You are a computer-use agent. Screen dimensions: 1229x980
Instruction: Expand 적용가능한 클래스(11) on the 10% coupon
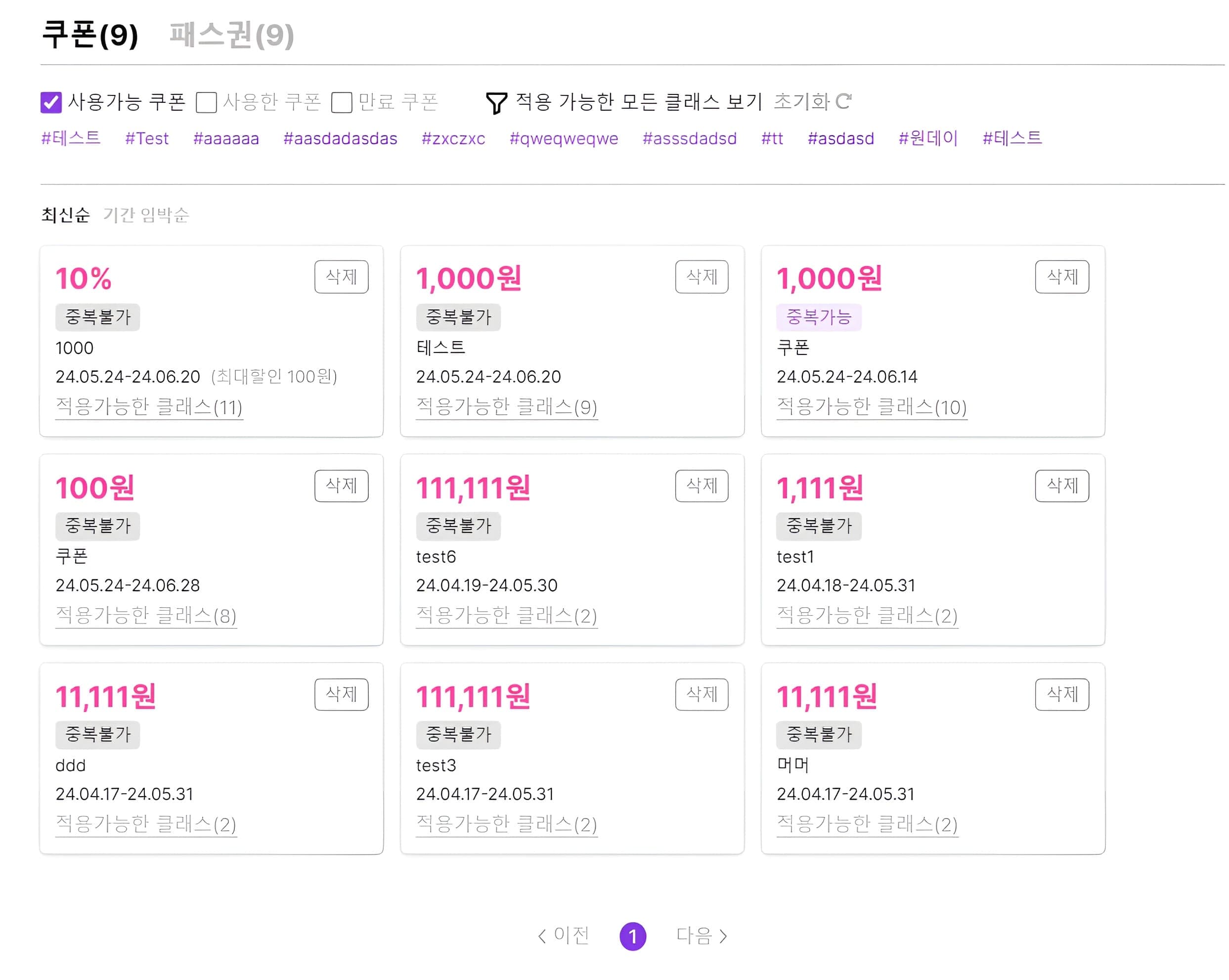[x=149, y=407]
